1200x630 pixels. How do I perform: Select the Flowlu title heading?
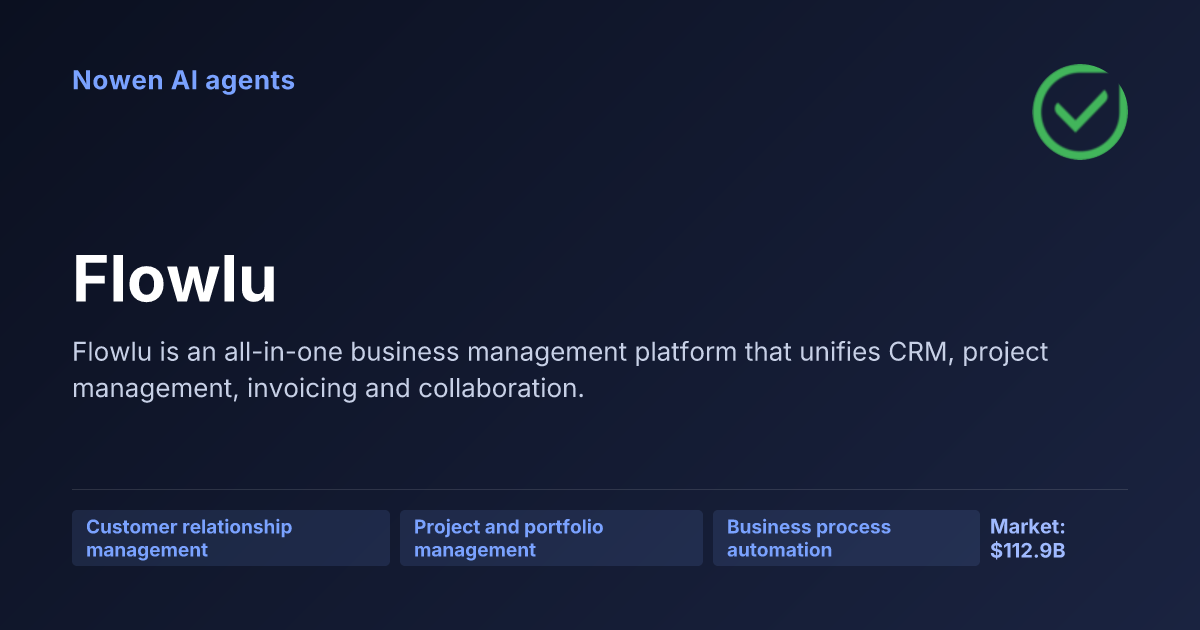pos(175,279)
